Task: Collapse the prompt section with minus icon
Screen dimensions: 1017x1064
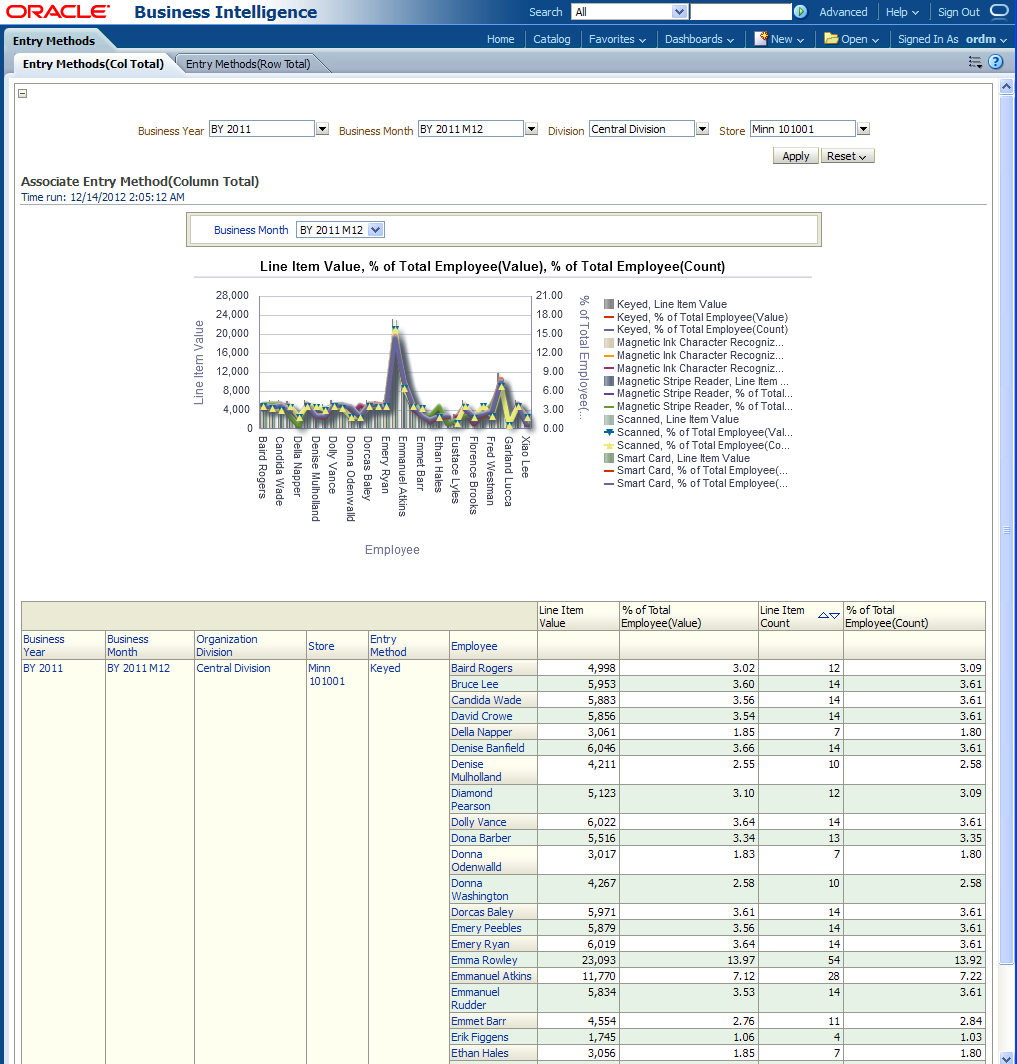Action: (23, 93)
